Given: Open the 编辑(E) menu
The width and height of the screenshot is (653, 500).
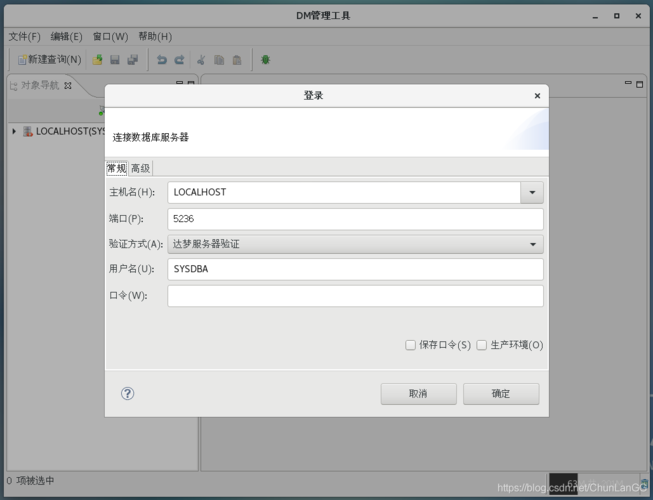Looking at the screenshot, I should point(66,37).
